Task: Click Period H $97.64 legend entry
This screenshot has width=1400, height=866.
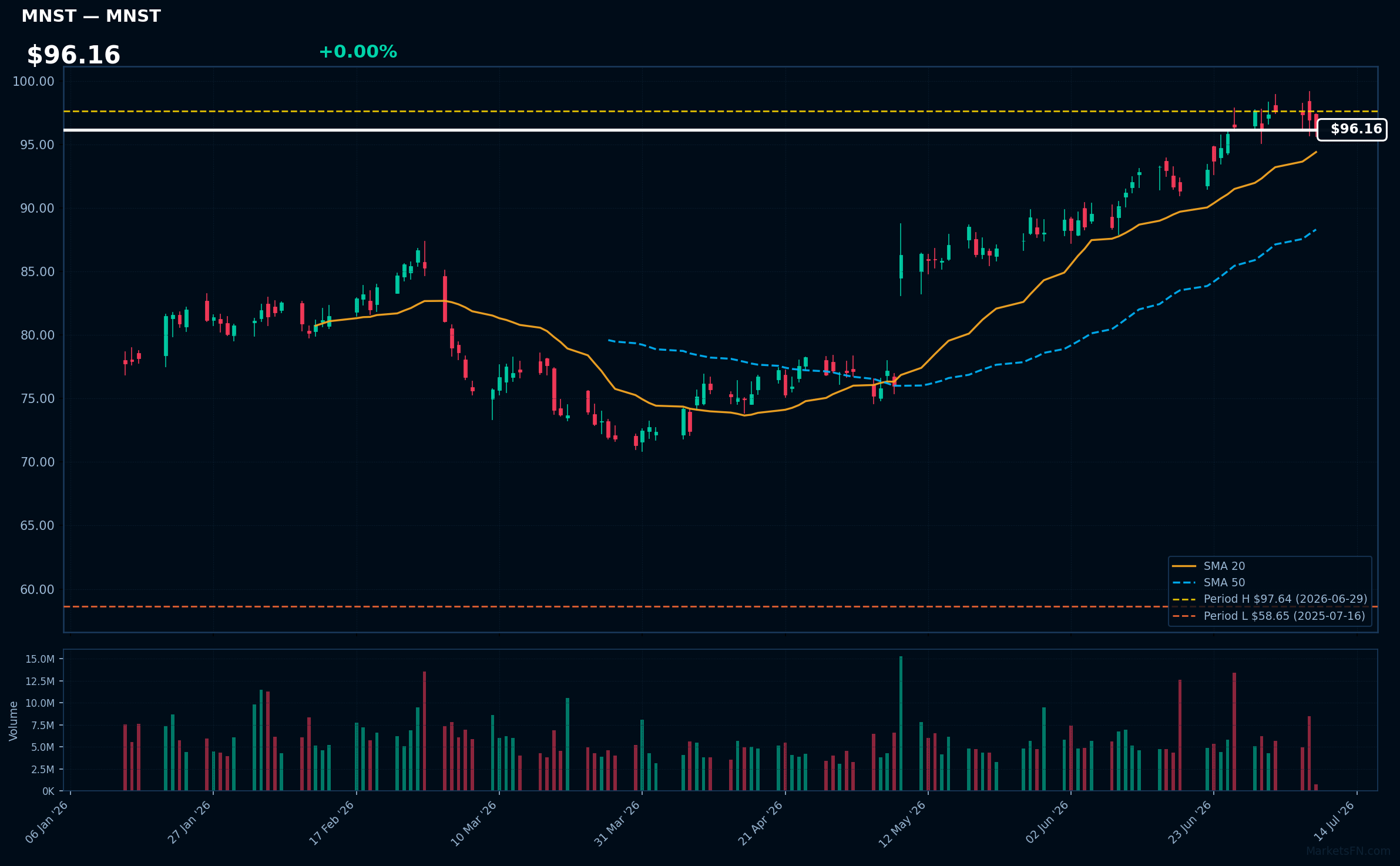Action: click(x=1269, y=599)
